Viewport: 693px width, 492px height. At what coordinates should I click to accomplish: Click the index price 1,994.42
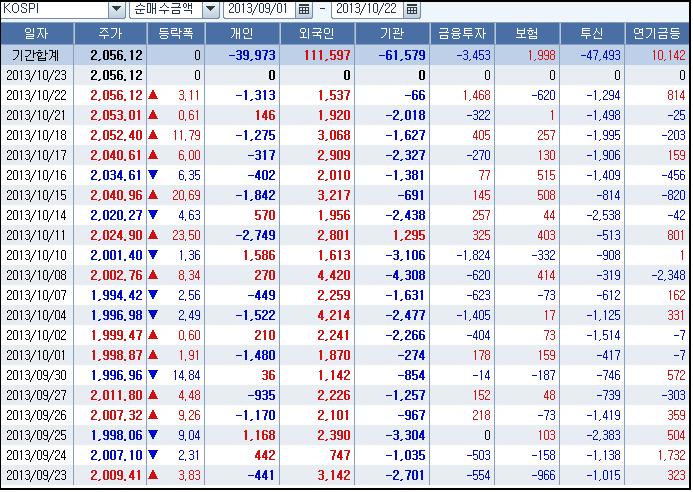click(x=116, y=295)
